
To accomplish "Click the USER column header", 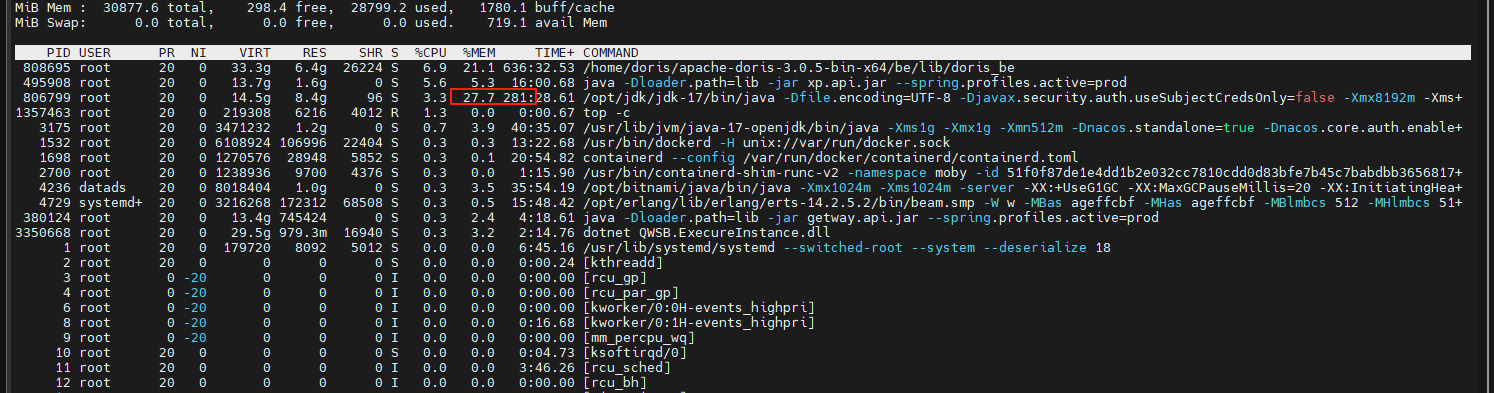I will pos(95,52).
